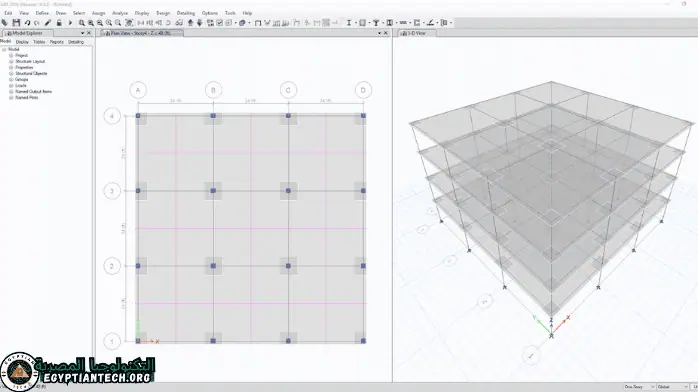
Task: Click the Pan hand tool icon
Action: (129, 23)
